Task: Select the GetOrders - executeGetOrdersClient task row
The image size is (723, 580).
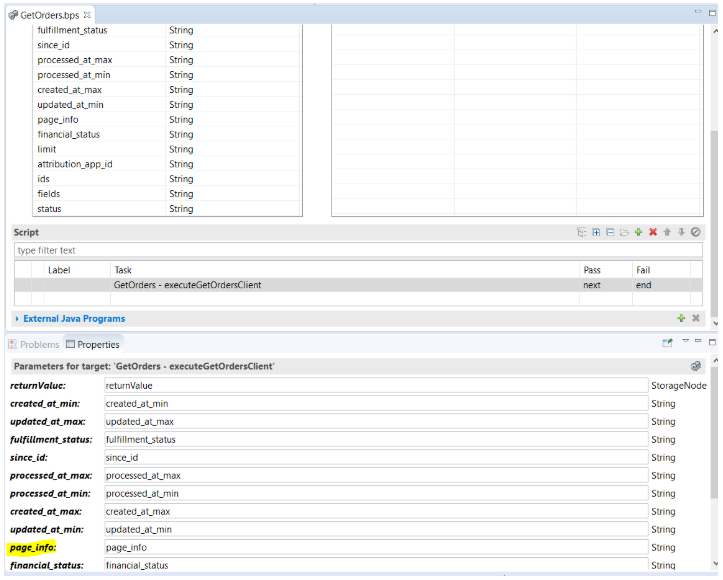Action: tap(300, 285)
